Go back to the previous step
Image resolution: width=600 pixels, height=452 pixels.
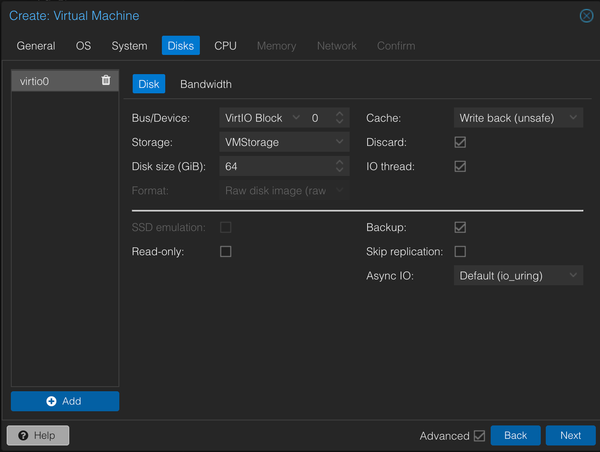pyautogui.click(x=515, y=436)
